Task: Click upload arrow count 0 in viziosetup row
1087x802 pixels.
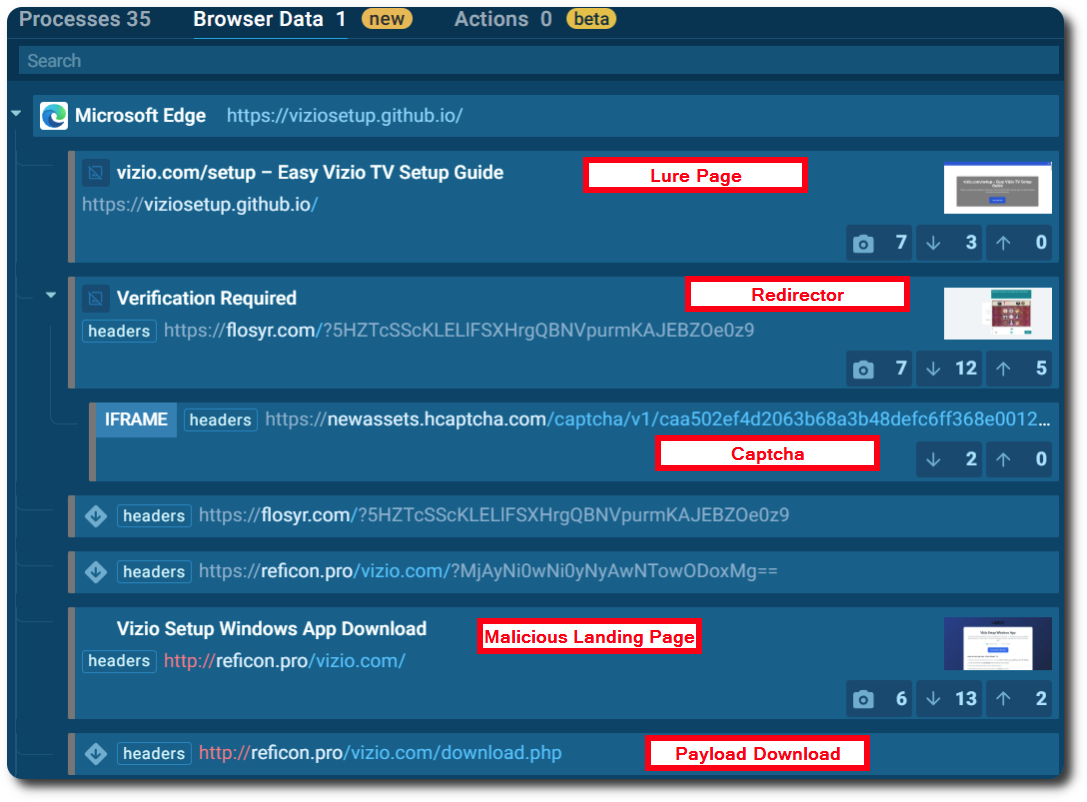Action: (1020, 243)
